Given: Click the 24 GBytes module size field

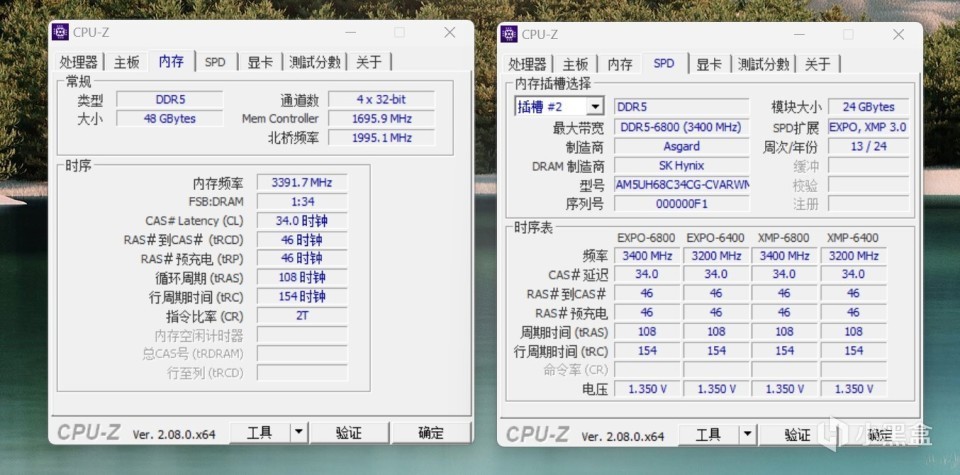Looking at the screenshot, I should (868, 107).
